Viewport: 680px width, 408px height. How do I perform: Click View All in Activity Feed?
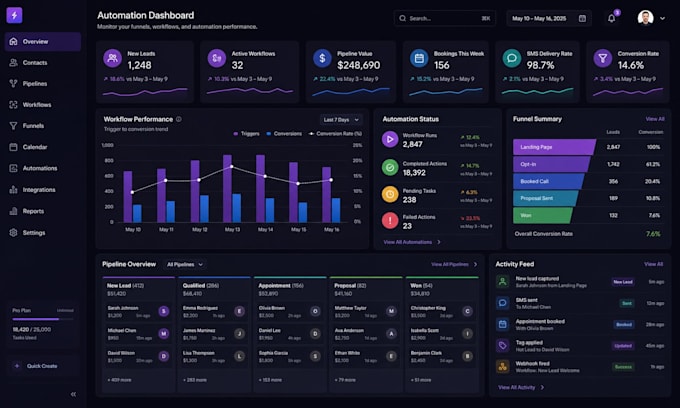654,264
